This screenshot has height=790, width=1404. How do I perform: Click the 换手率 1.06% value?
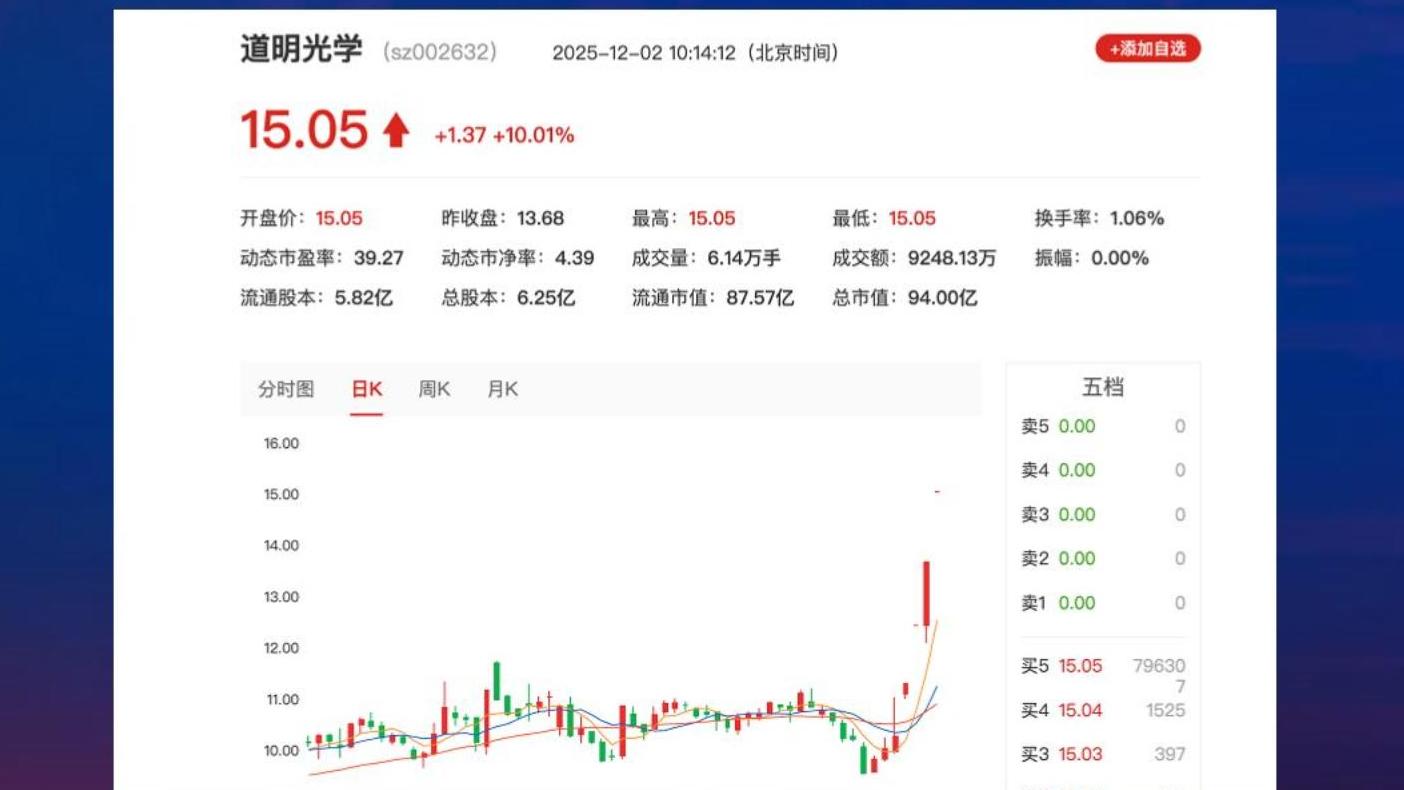[x=1136, y=218]
